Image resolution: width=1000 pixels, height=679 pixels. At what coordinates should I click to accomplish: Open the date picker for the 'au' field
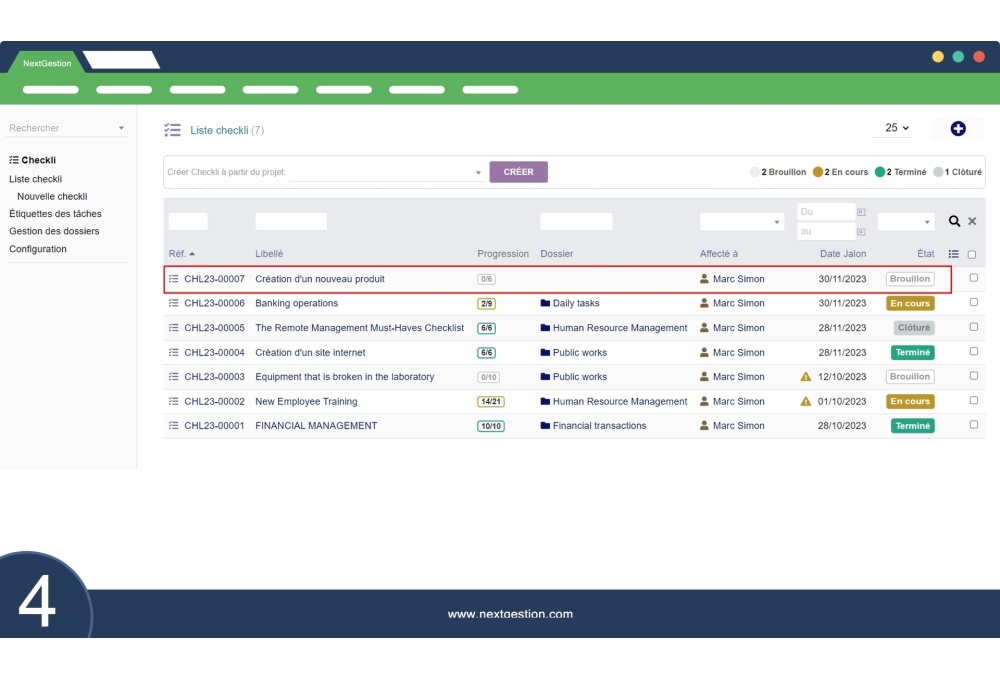[x=861, y=230]
